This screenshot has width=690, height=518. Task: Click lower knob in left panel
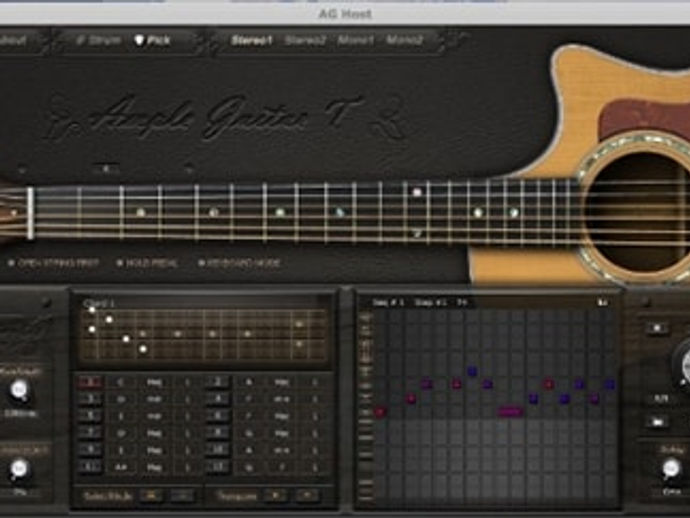19,470
